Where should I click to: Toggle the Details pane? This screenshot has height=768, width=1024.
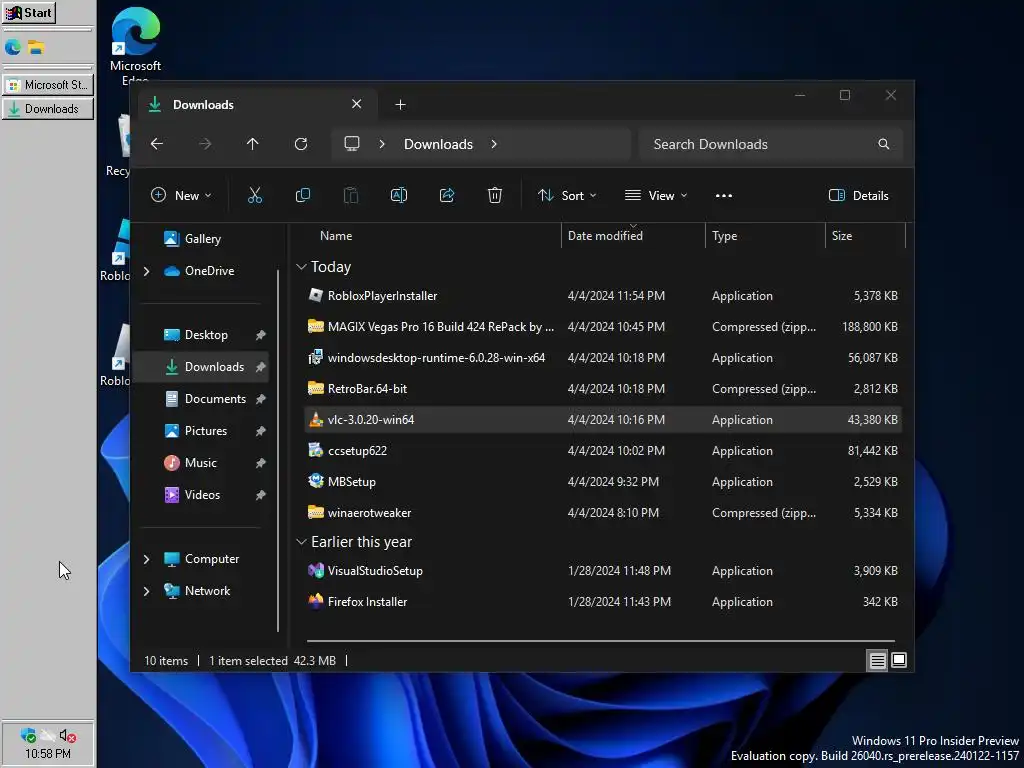pos(858,195)
